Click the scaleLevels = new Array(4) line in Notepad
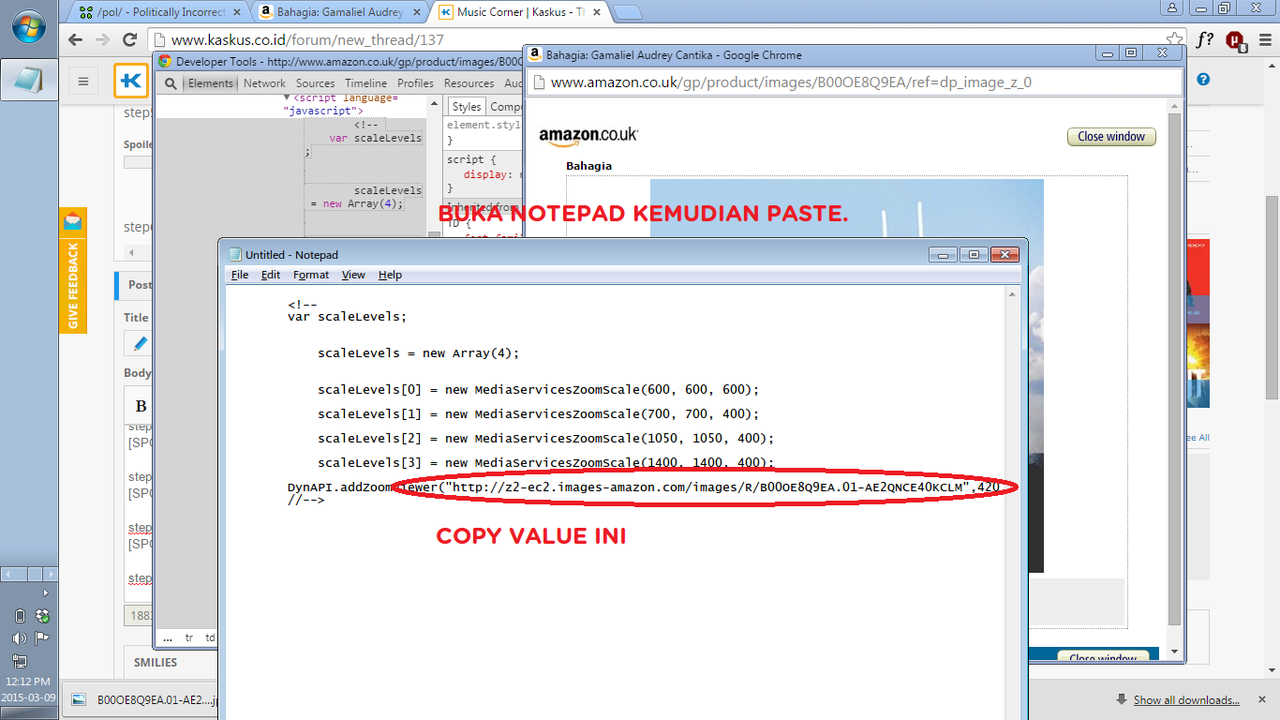Screen dimensions: 1280x720 419,353
